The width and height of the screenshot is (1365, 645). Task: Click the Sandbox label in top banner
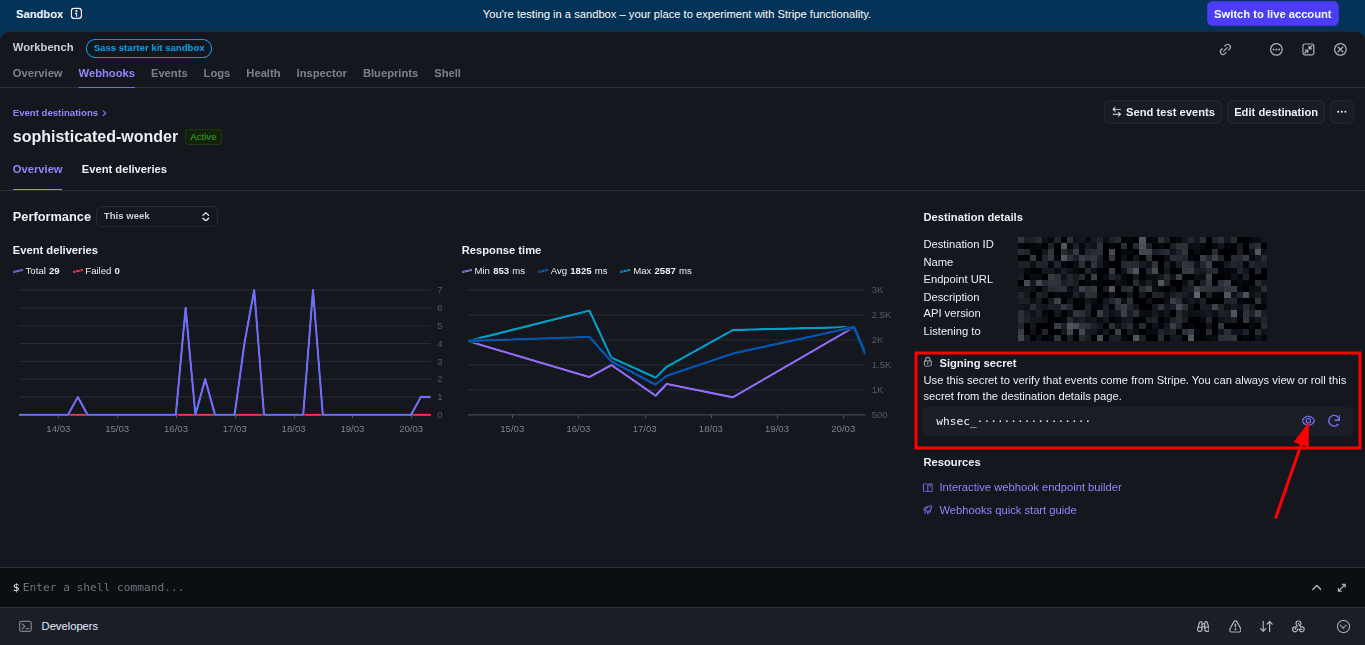pos(39,14)
